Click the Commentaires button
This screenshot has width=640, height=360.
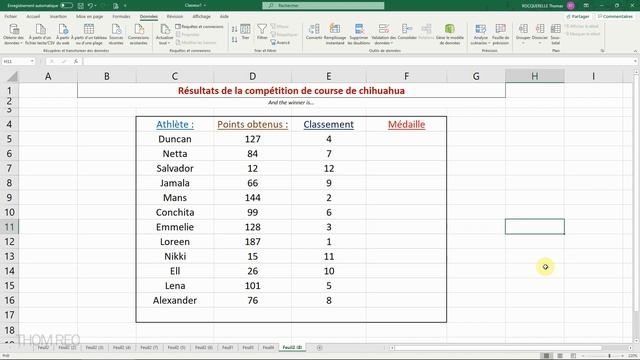(615, 16)
